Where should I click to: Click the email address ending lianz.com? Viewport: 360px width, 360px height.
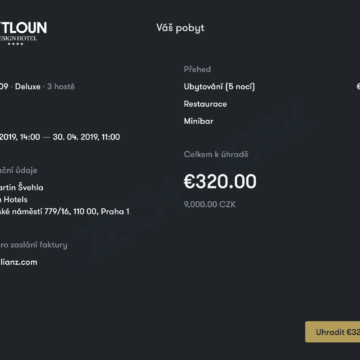[x=19, y=262]
